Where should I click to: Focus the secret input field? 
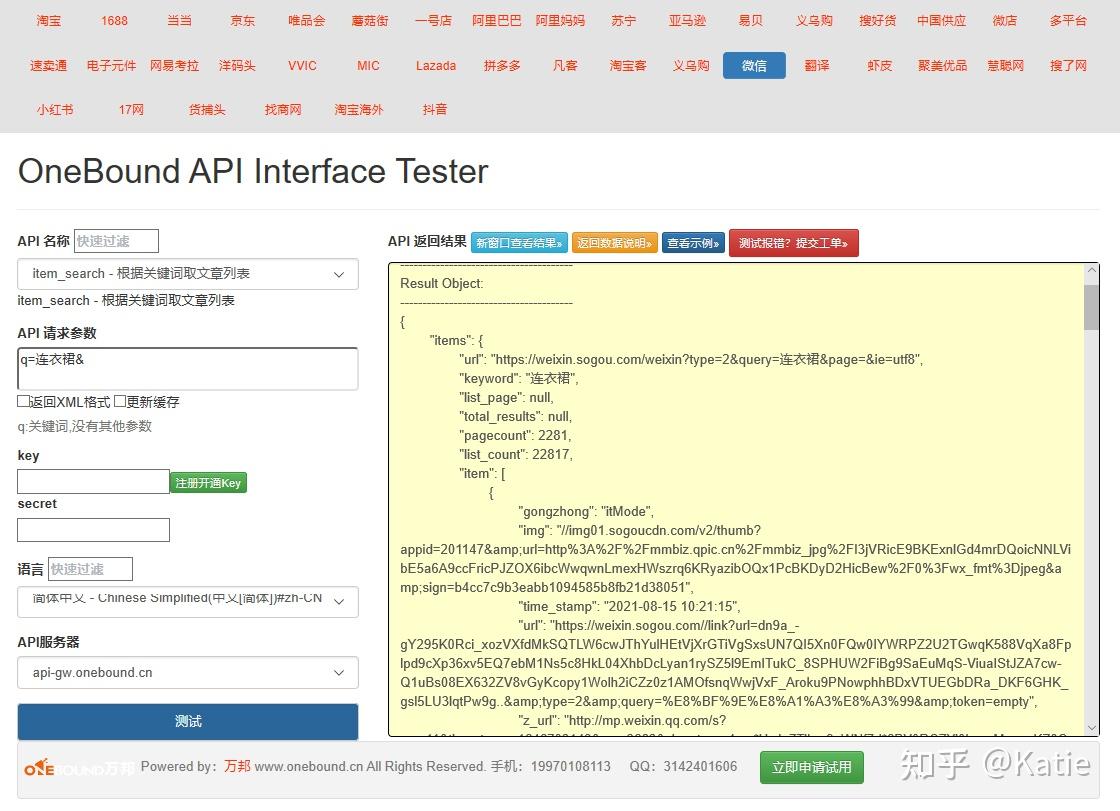click(x=94, y=530)
